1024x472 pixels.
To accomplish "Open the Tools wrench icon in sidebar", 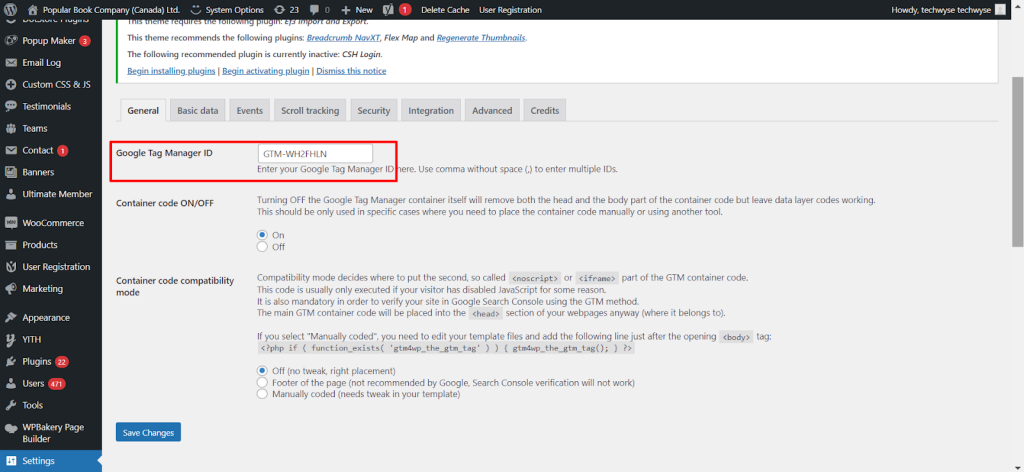I will point(11,405).
